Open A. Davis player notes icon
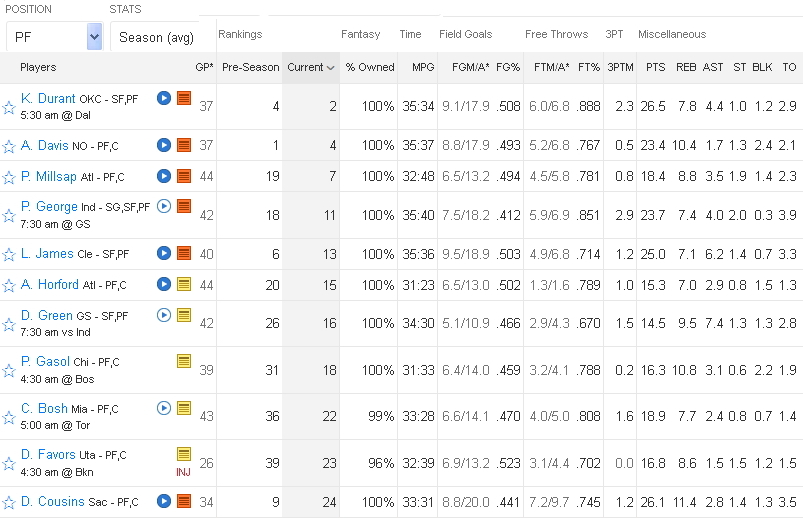803x518 pixels. 184,145
